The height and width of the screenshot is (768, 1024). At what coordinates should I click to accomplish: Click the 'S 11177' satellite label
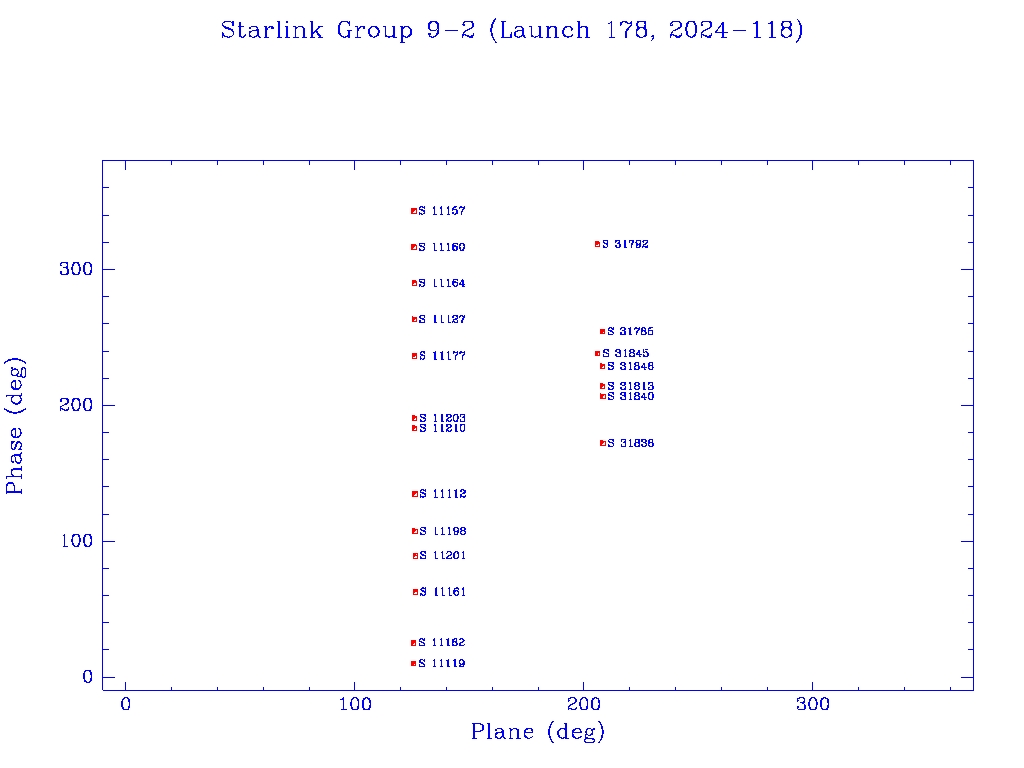tap(443, 356)
